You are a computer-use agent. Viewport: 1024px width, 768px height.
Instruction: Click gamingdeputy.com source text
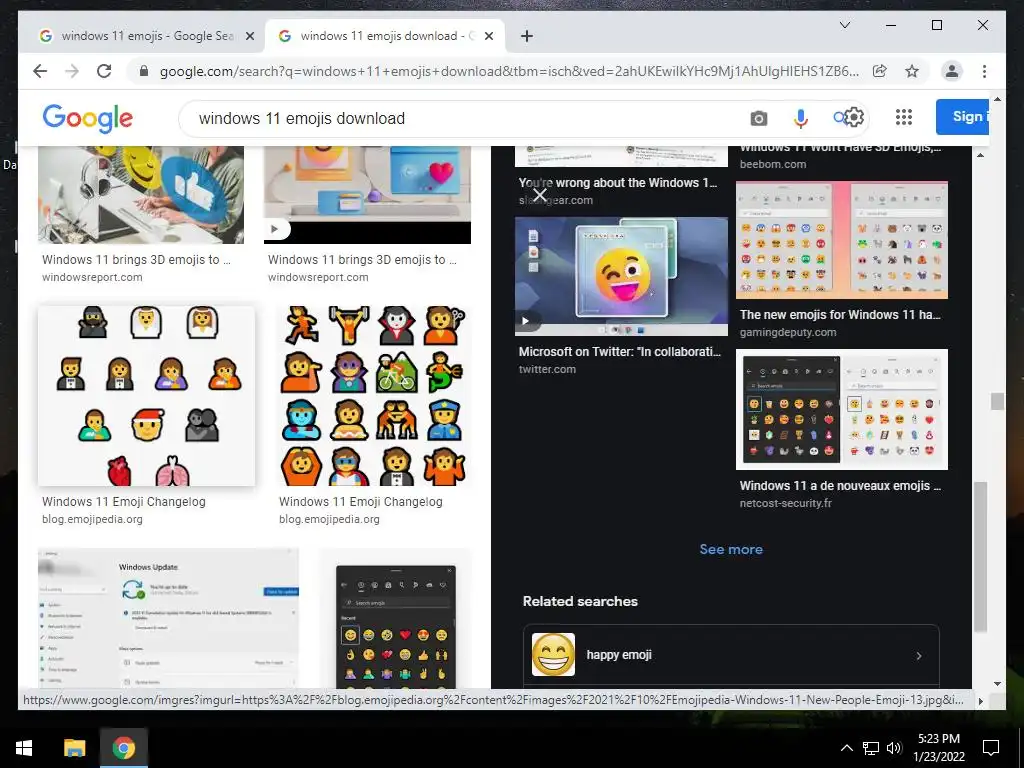788,332
